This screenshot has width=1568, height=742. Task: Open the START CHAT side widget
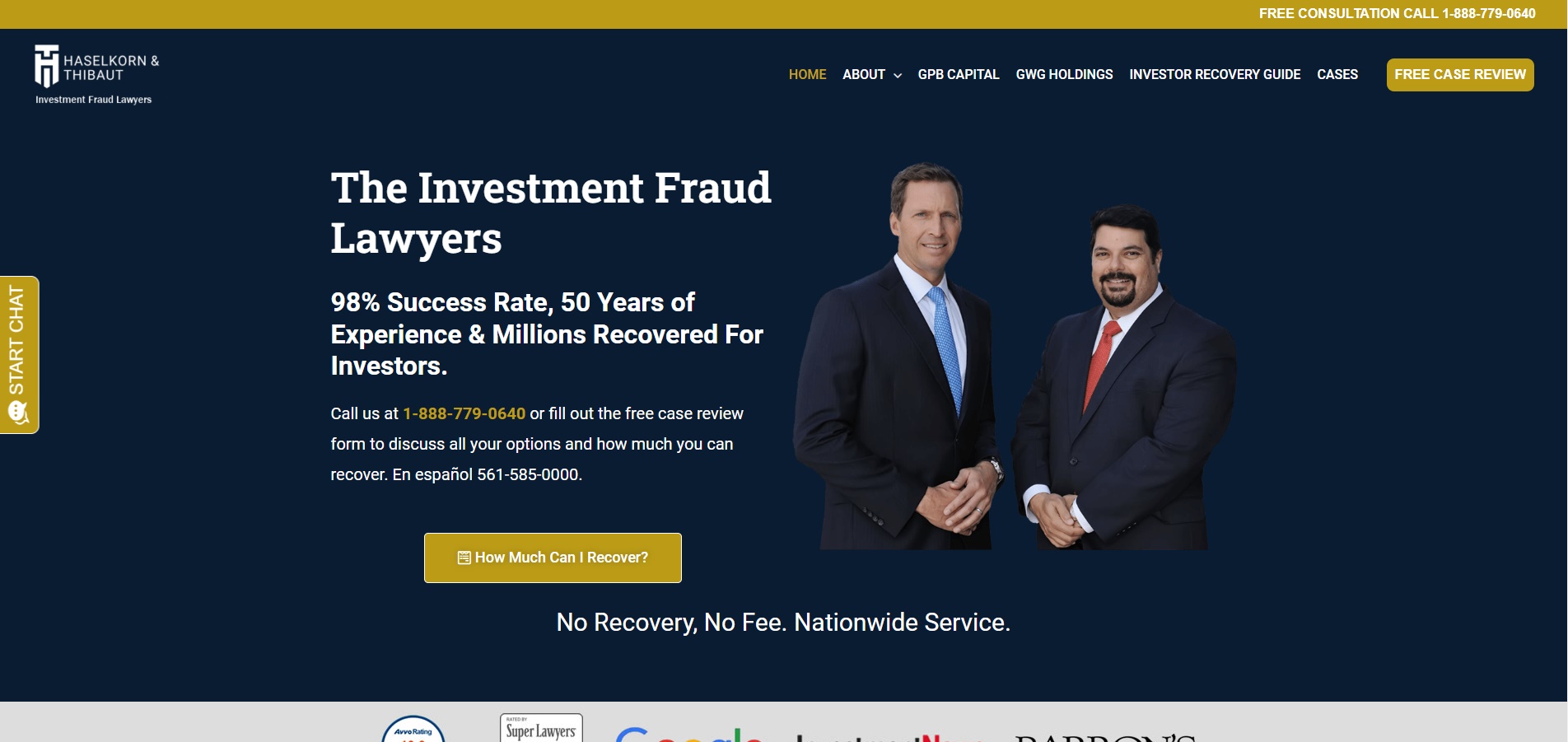point(19,355)
